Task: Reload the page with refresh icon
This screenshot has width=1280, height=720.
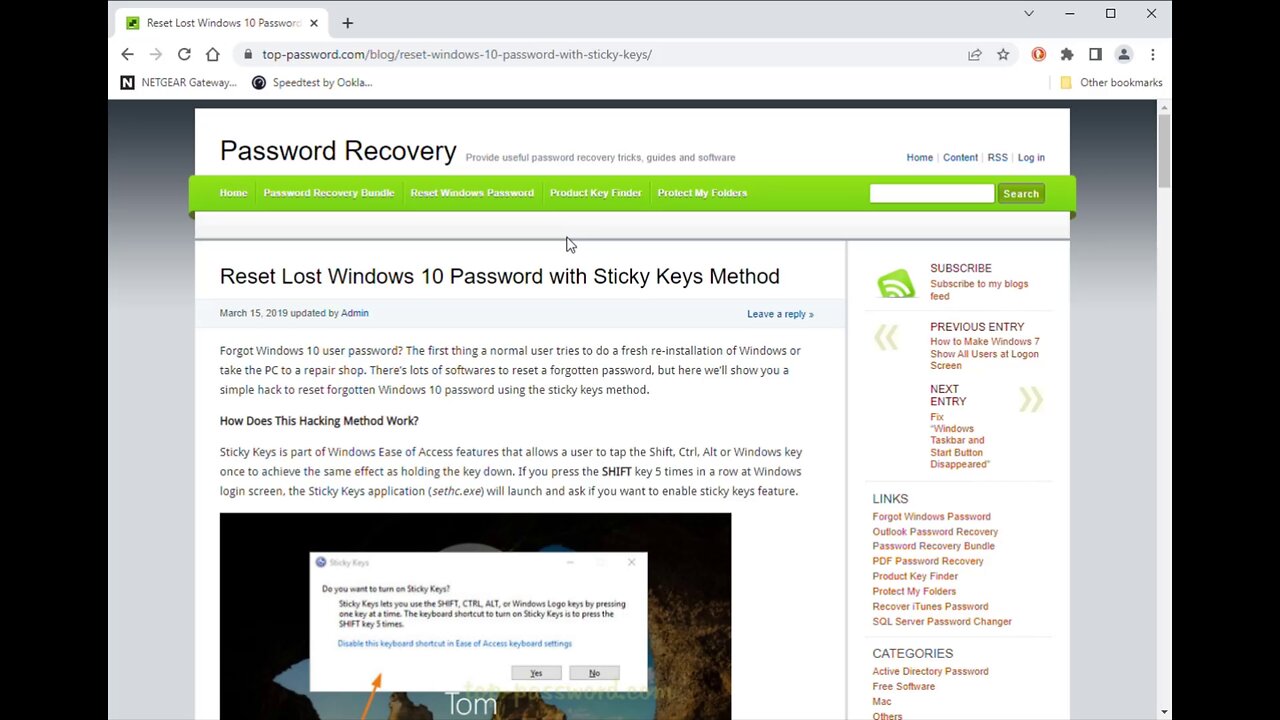Action: (184, 55)
